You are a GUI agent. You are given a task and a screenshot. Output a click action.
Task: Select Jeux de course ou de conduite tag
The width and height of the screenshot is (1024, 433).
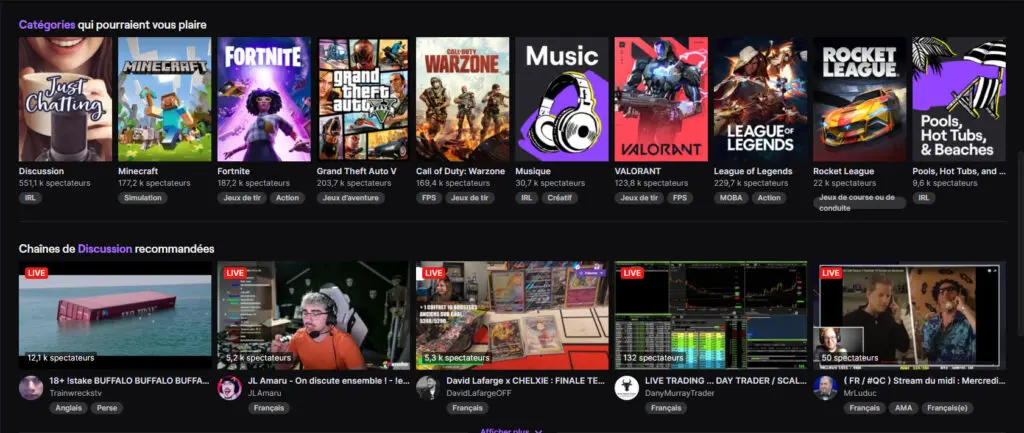[x=859, y=202]
